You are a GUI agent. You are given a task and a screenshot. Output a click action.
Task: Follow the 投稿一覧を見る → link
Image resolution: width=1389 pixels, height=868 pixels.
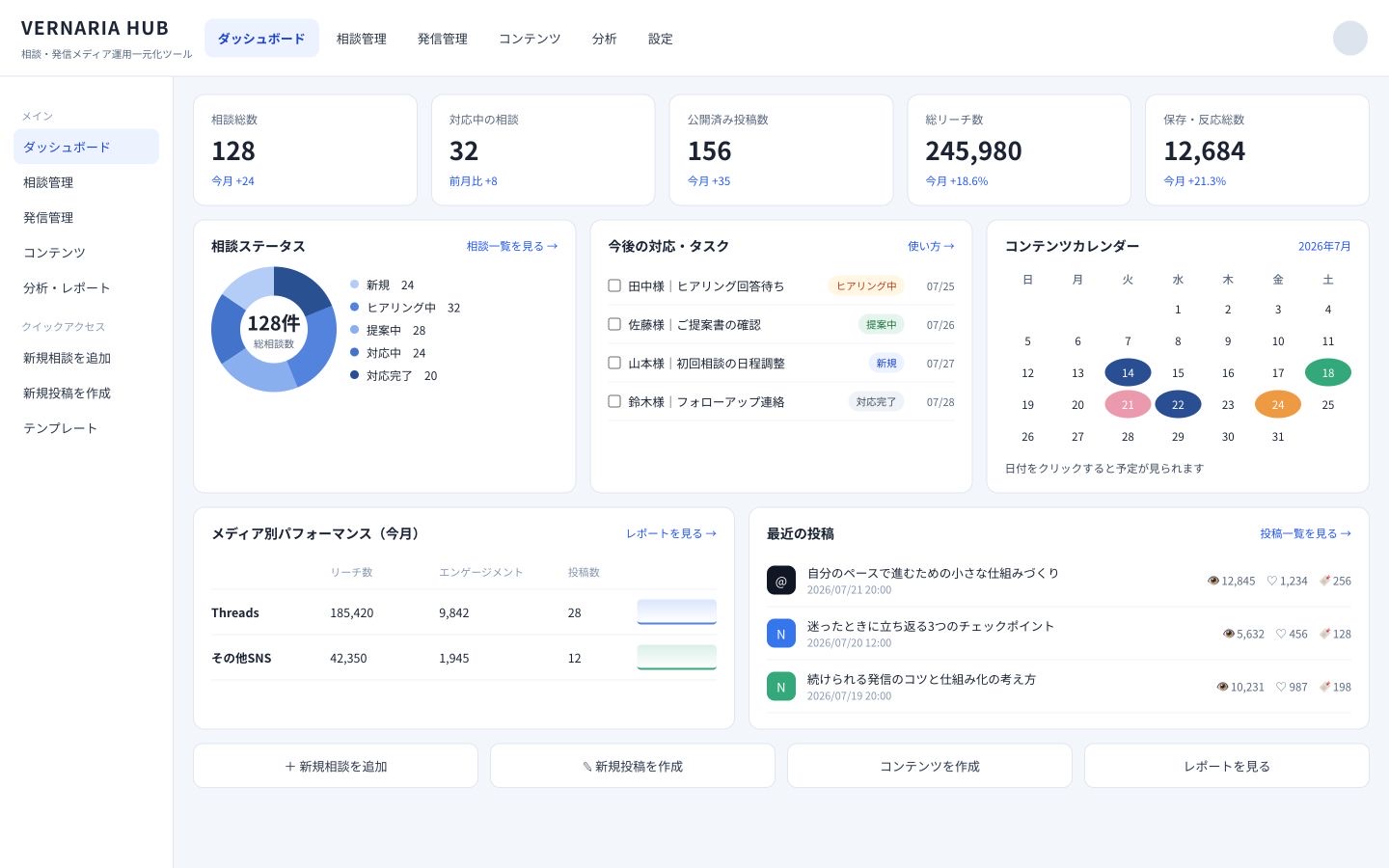[x=1305, y=533]
